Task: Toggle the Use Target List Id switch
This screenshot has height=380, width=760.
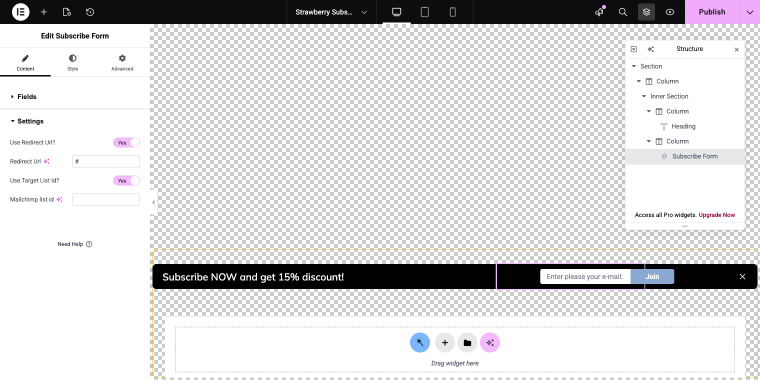Action: coord(127,180)
